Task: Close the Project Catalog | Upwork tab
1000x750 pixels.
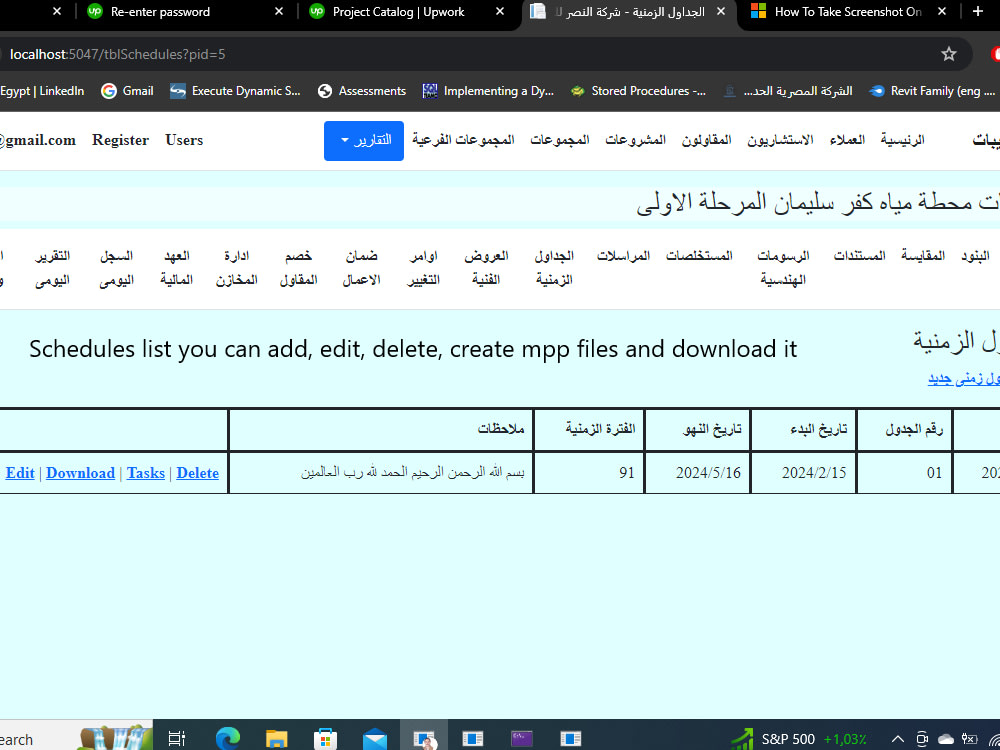Action: pyautogui.click(x=500, y=11)
